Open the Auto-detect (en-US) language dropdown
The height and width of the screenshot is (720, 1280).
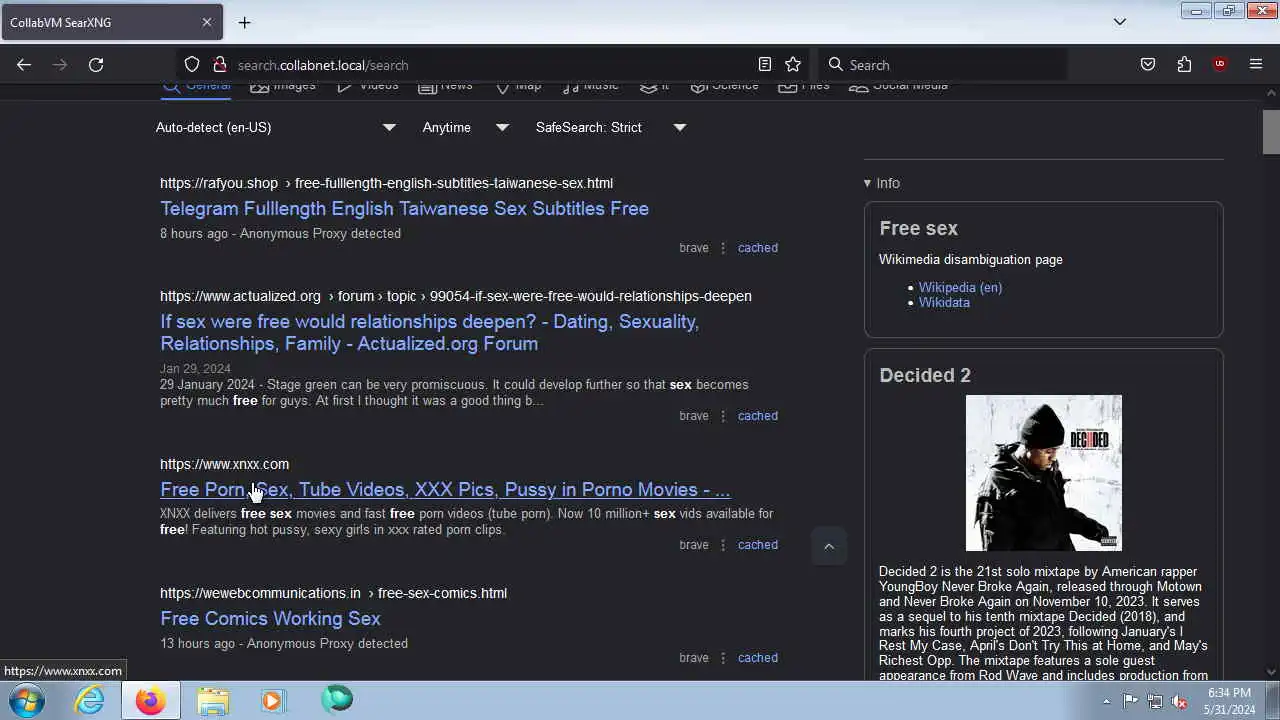(x=276, y=127)
